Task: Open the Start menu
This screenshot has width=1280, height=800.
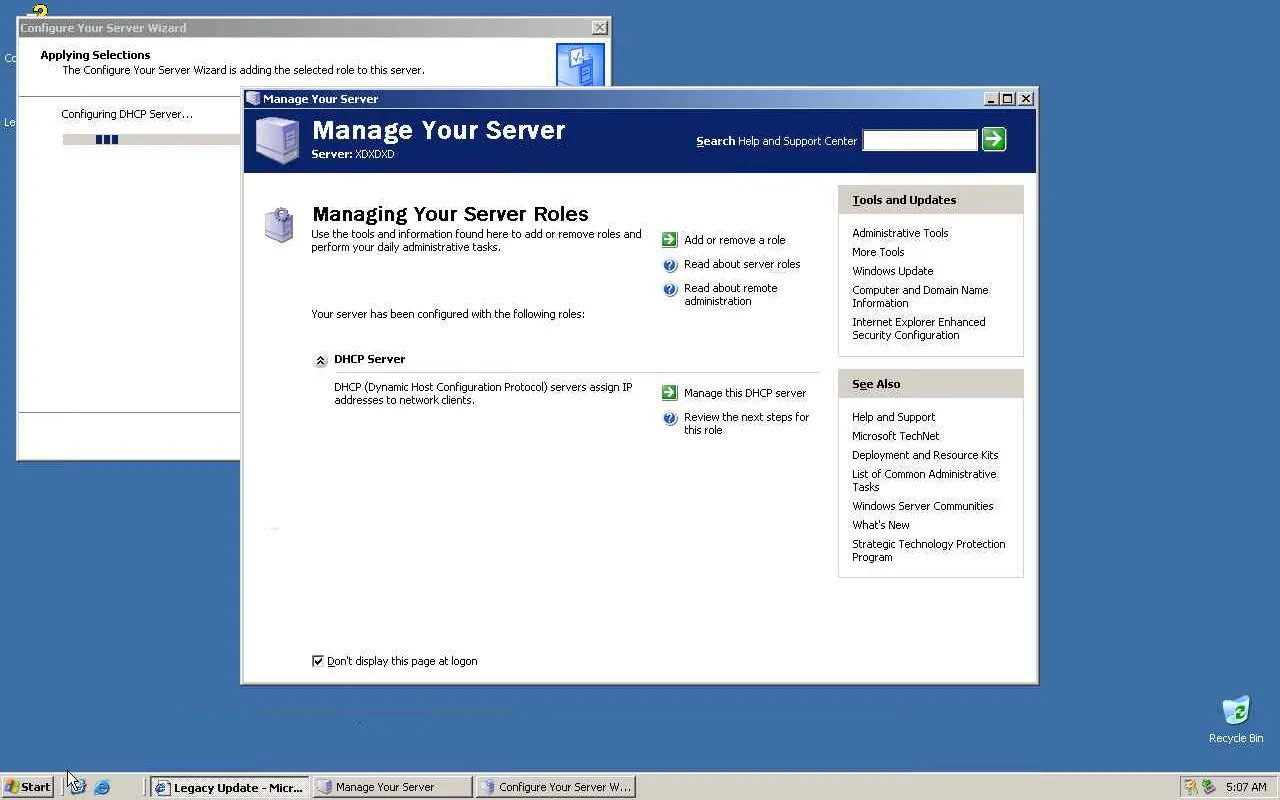Action: (x=28, y=787)
